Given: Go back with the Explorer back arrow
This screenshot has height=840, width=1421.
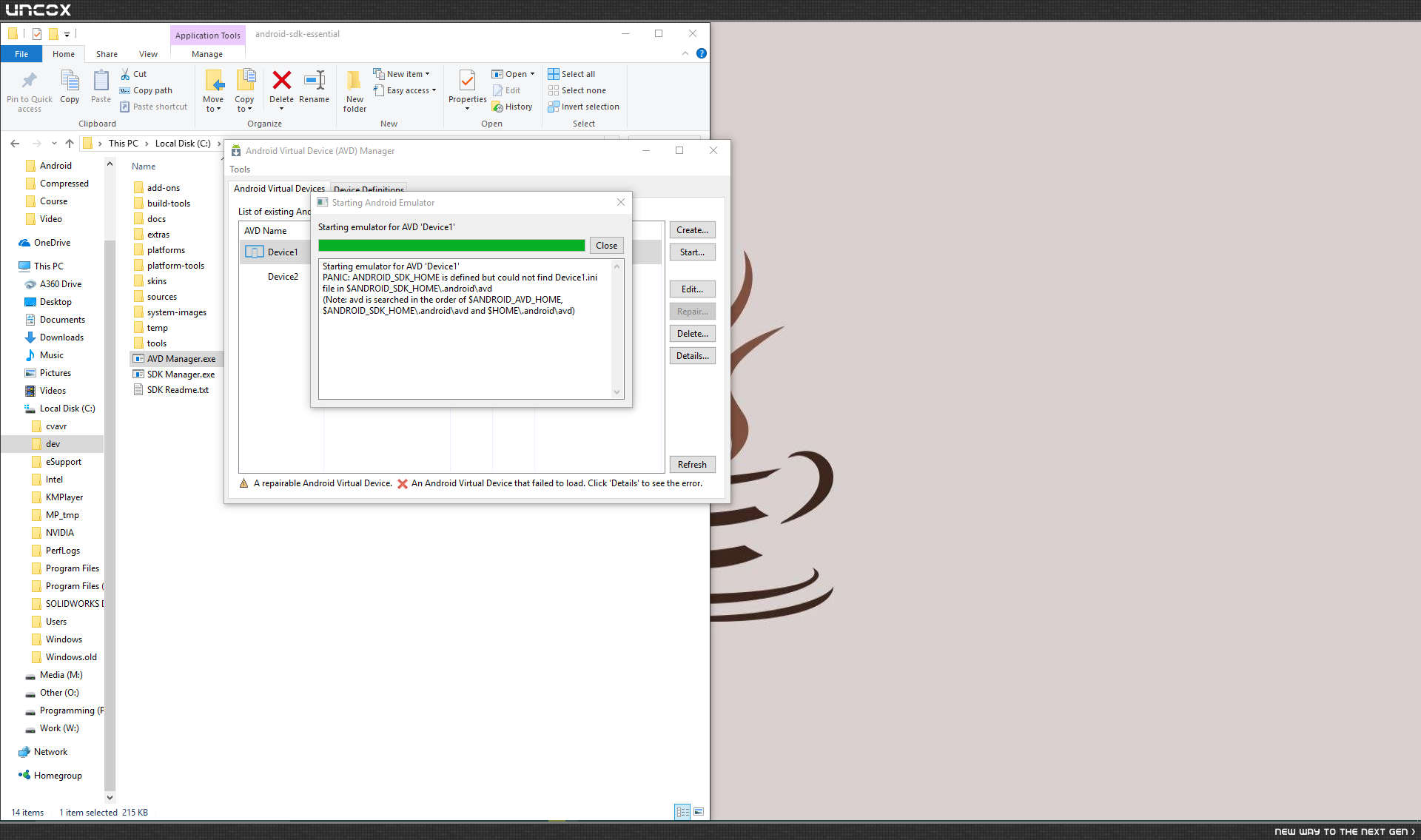Looking at the screenshot, I should click(x=15, y=144).
